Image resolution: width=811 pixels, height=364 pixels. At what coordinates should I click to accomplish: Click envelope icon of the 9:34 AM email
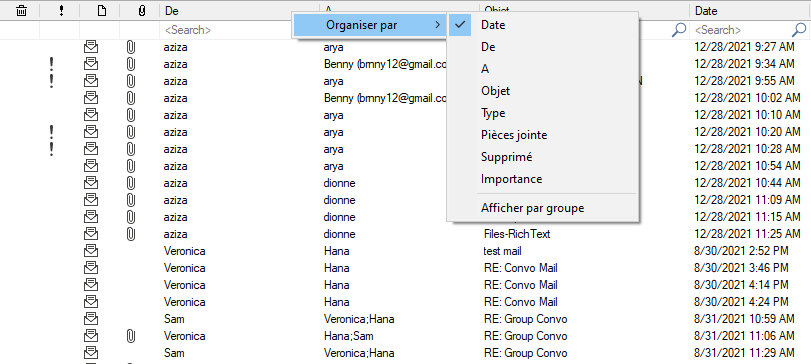tap(91, 64)
